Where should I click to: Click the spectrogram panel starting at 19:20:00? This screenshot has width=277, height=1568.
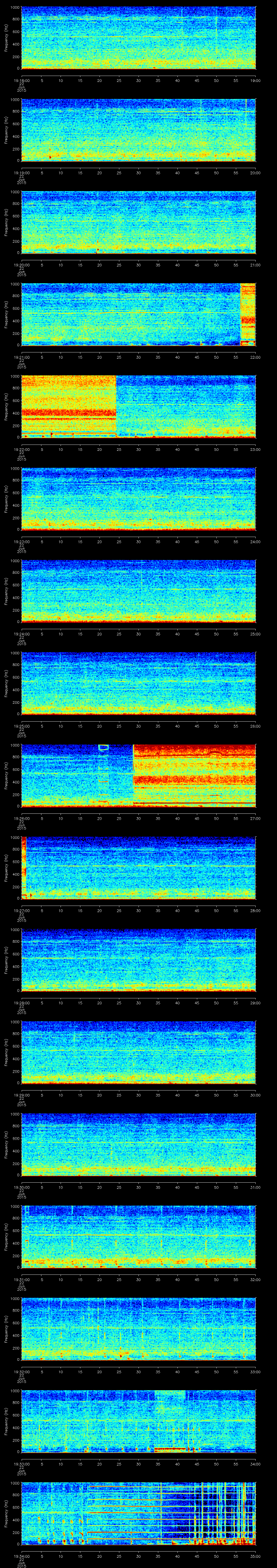click(139, 222)
